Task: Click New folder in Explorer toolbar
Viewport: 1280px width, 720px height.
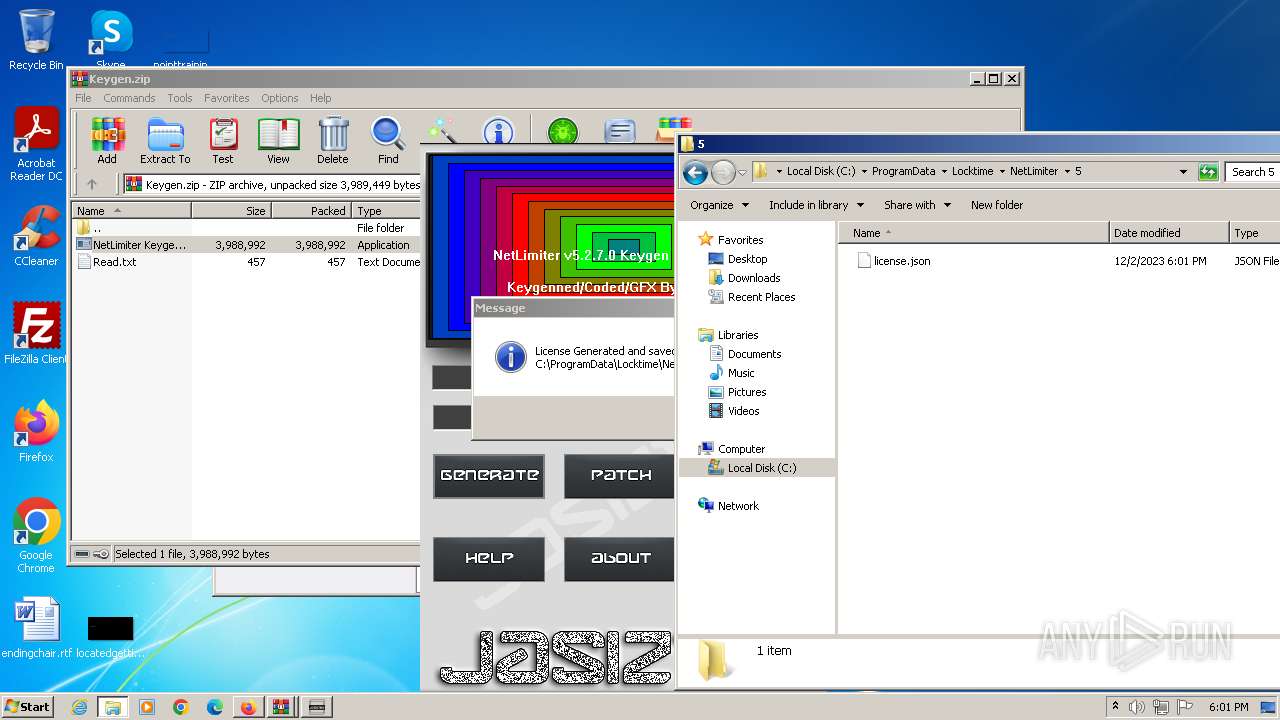Action: 997,205
